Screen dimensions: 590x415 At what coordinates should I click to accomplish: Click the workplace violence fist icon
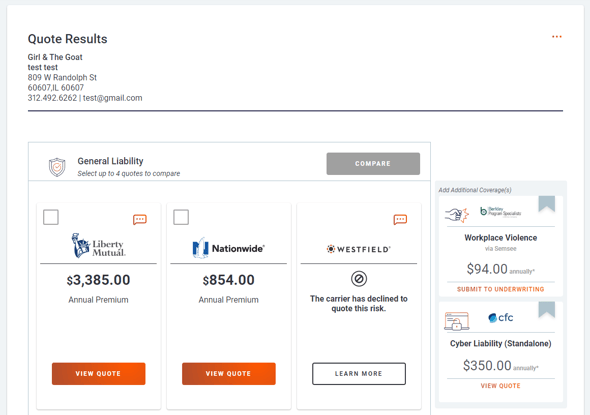pos(457,215)
